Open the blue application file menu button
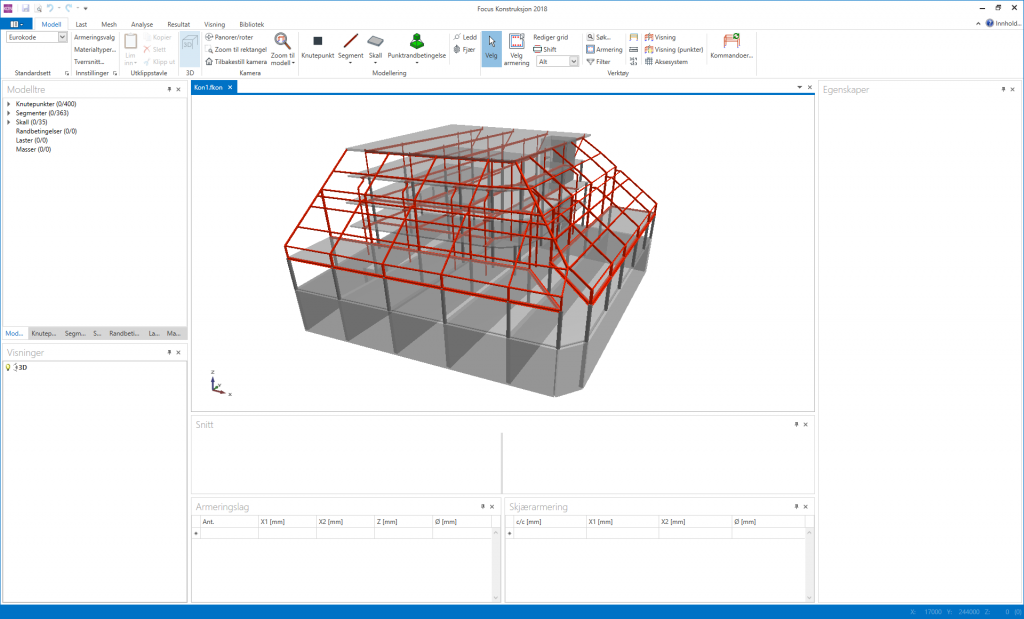The image size is (1024, 619). point(16,24)
